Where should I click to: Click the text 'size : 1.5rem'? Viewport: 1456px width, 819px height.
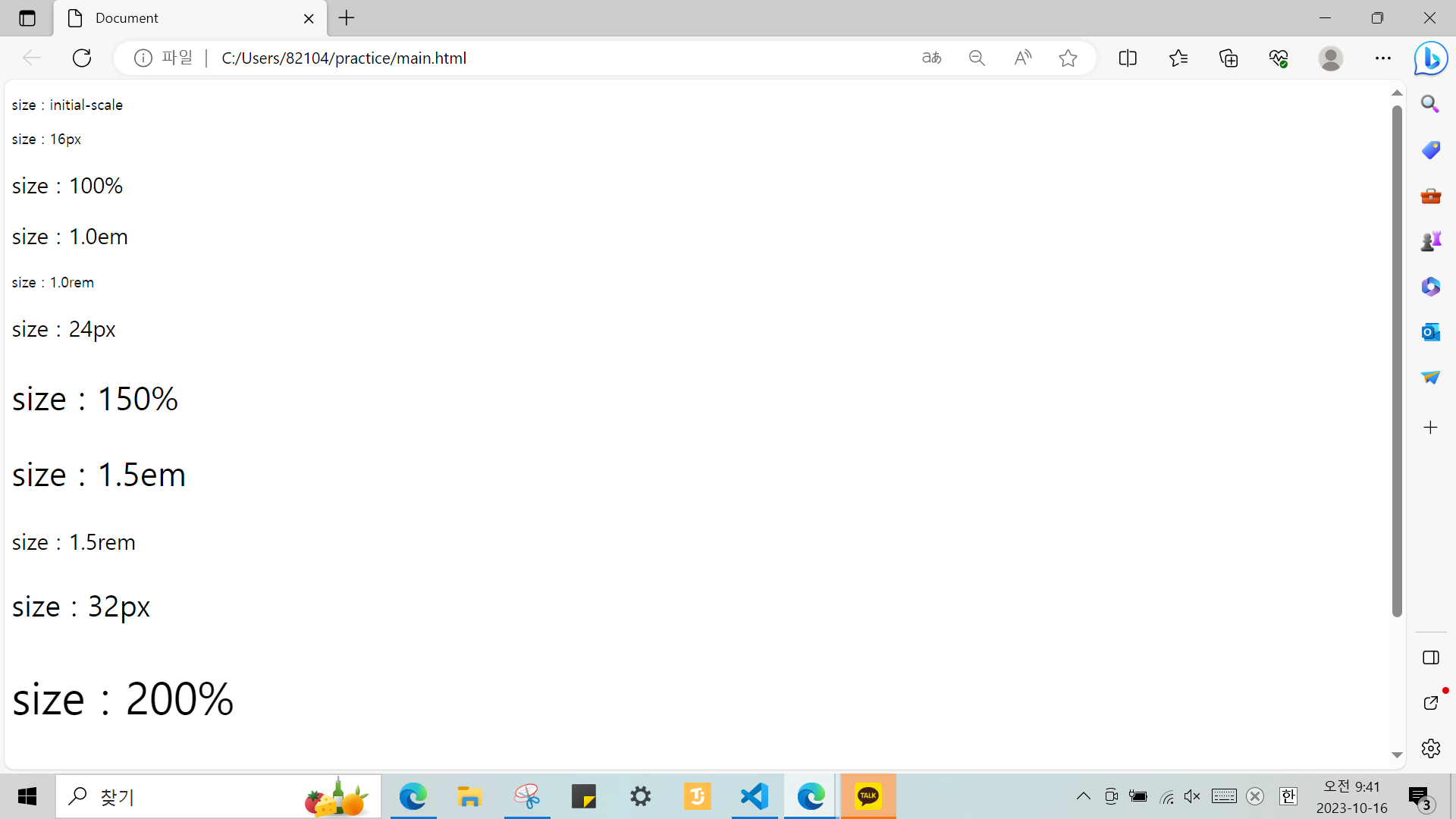point(74,542)
